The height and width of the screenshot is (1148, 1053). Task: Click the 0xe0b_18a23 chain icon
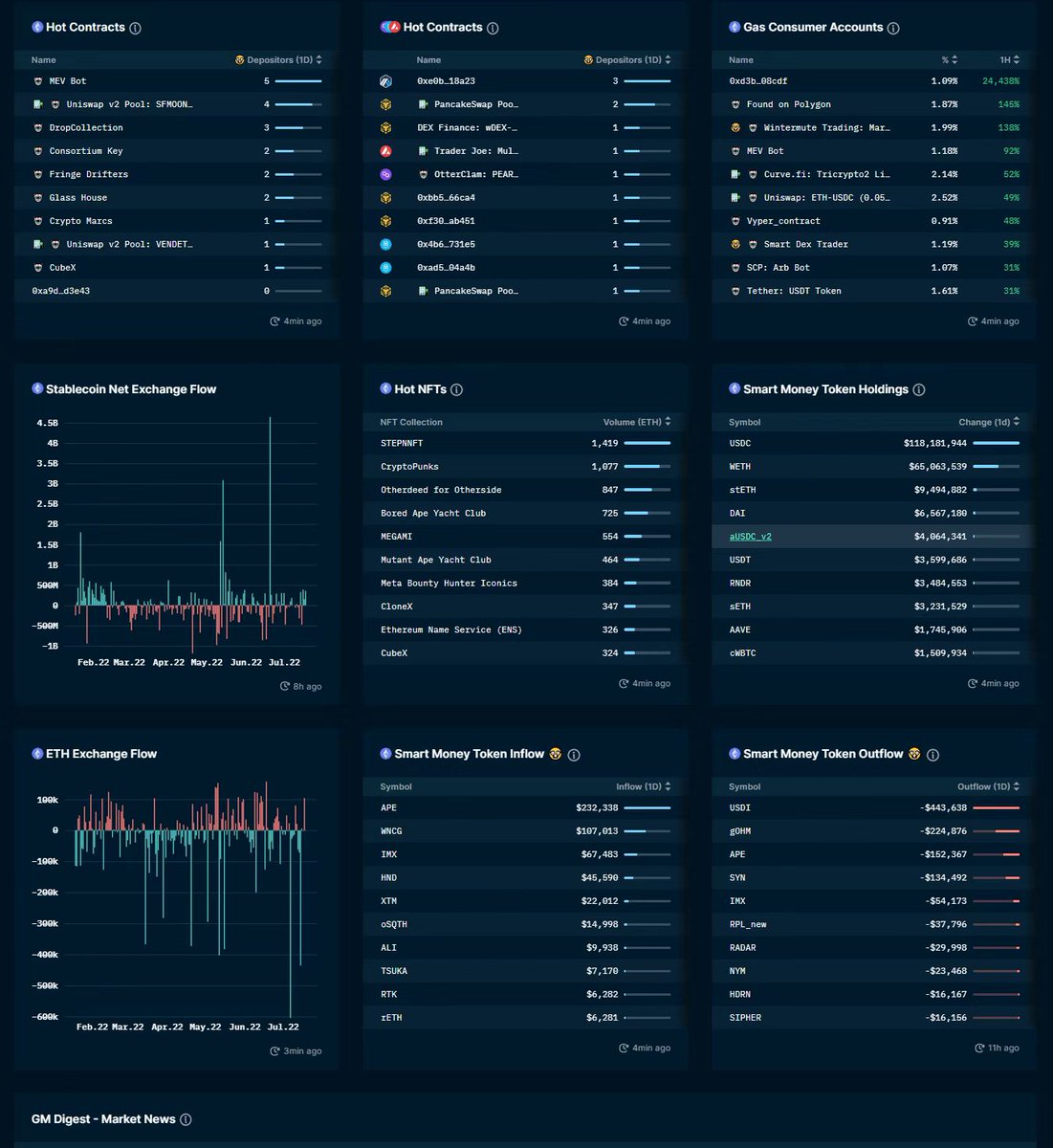386,81
